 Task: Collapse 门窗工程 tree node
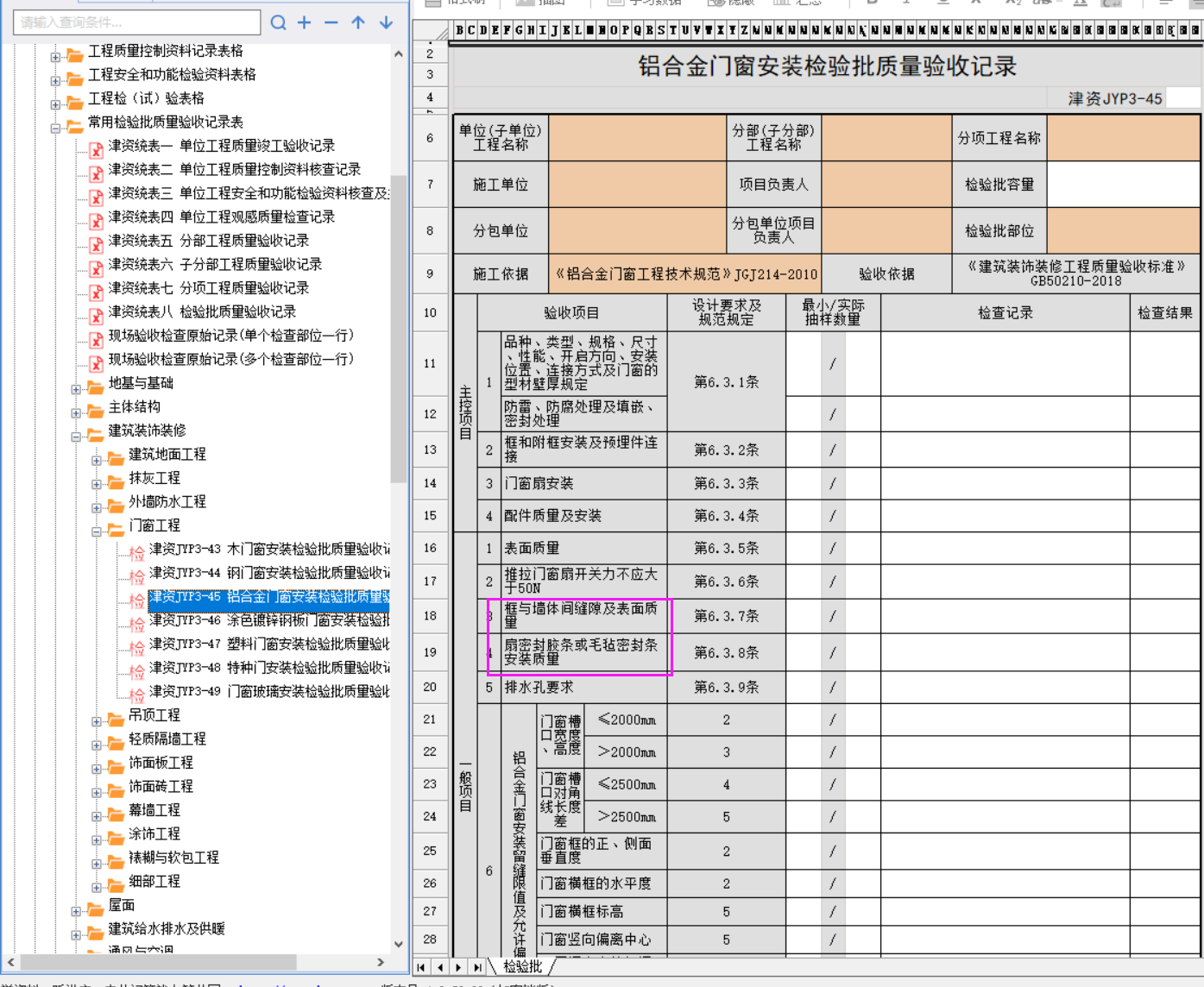97,532
